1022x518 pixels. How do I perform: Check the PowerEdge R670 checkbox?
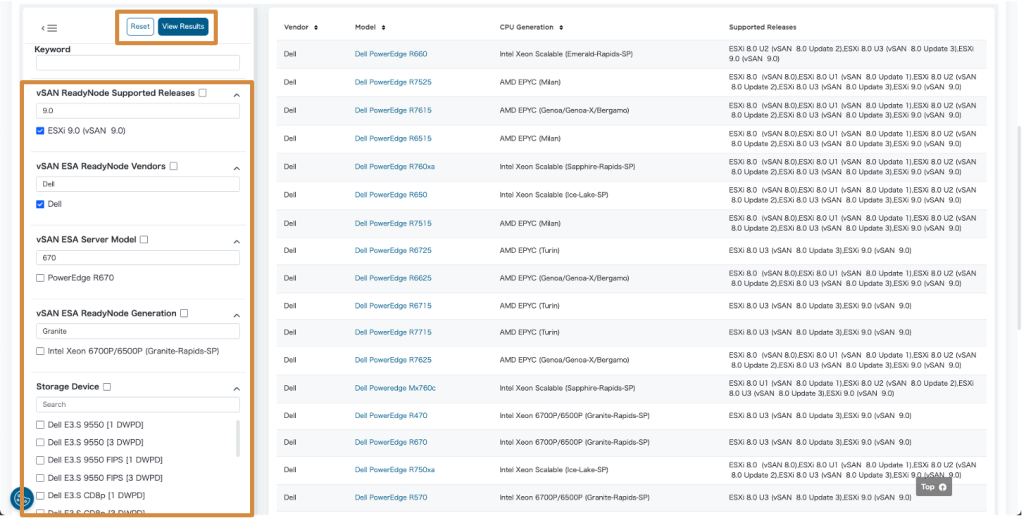pyautogui.click(x=40, y=278)
